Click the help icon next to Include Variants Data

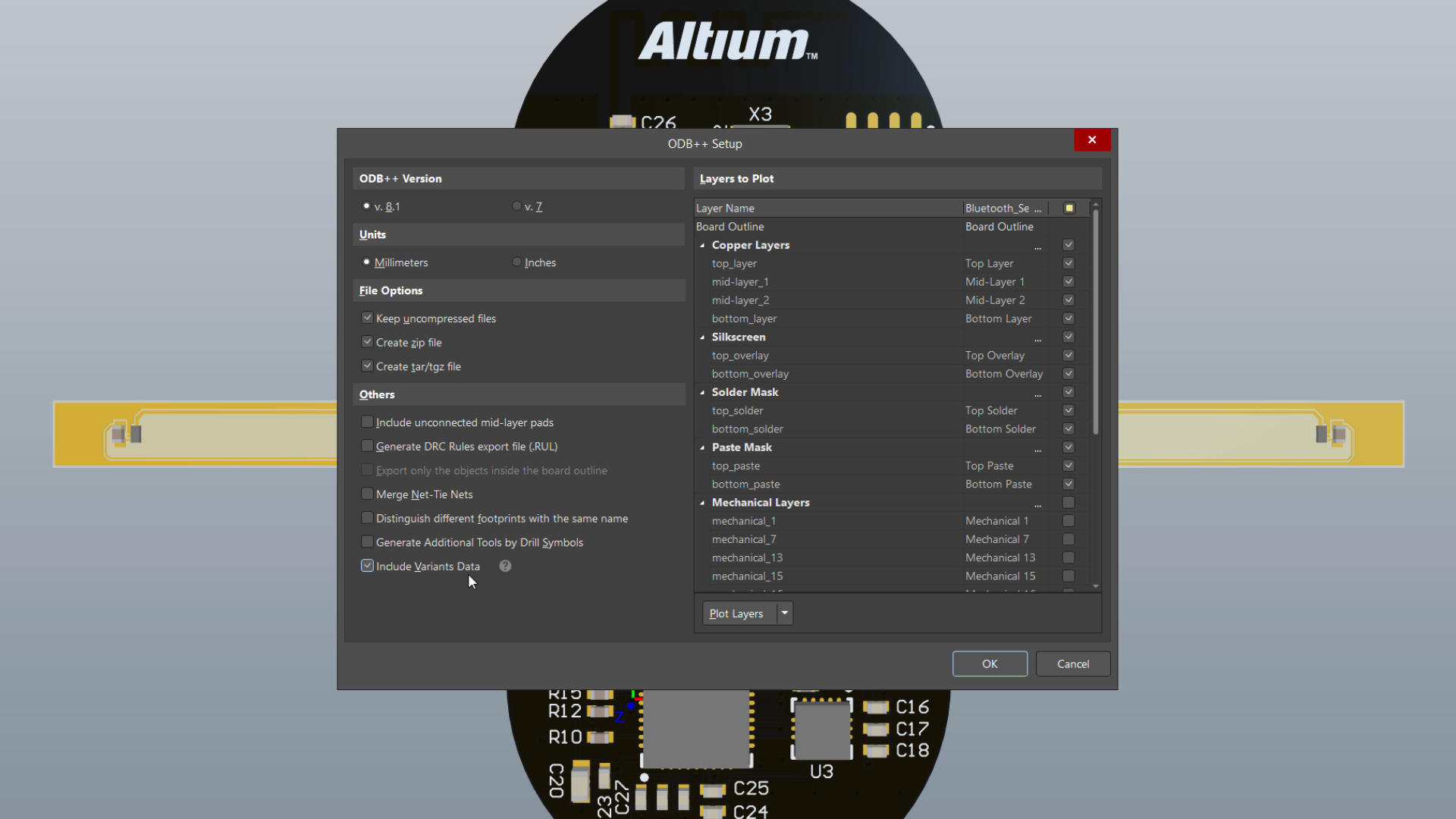pos(505,565)
